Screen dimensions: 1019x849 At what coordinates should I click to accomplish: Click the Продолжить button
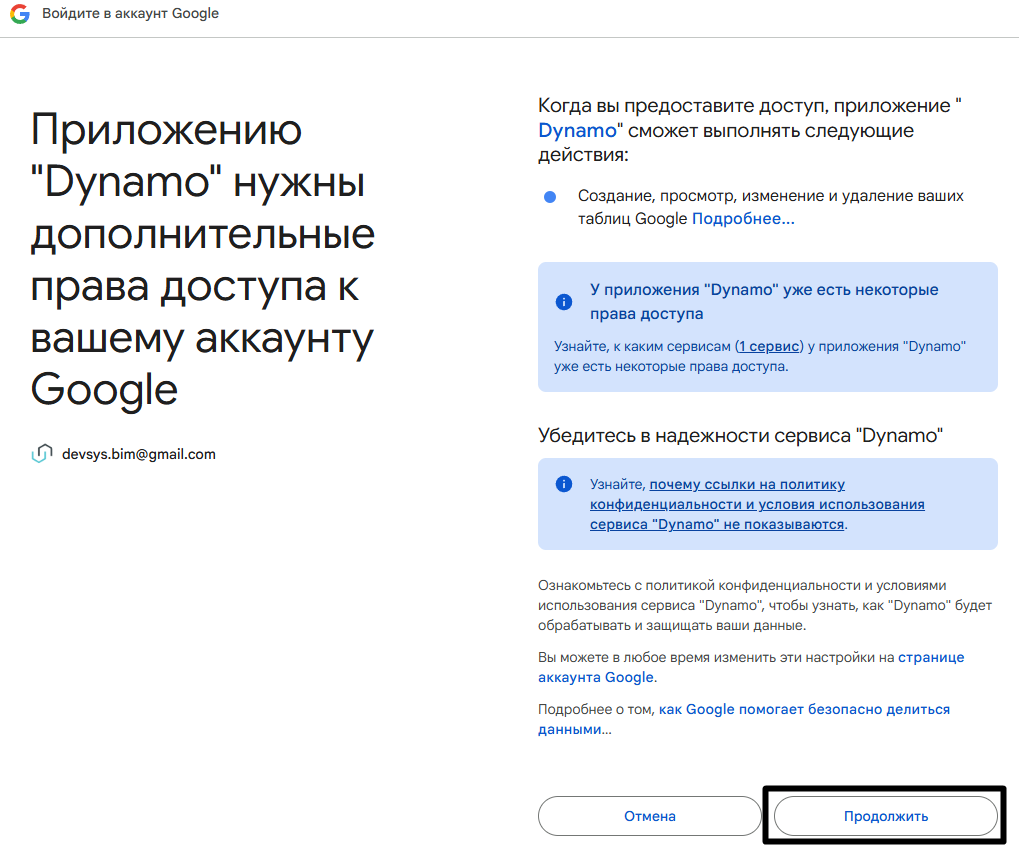pos(885,816)
